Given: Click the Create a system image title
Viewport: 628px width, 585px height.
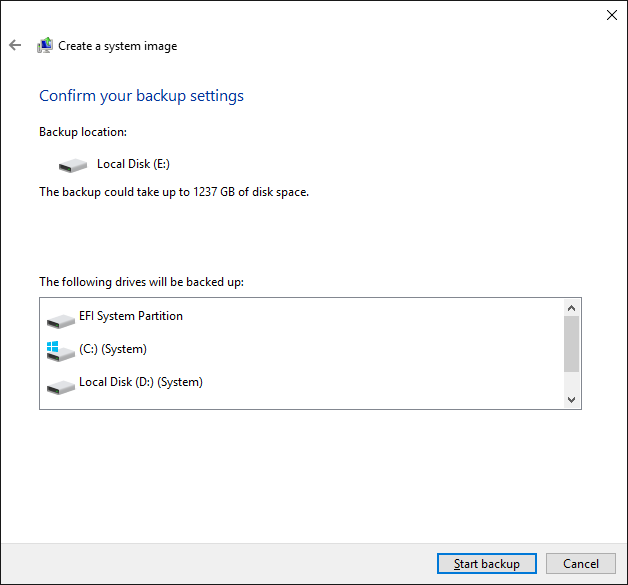Looking at the screenshot, I should [117, 46].
